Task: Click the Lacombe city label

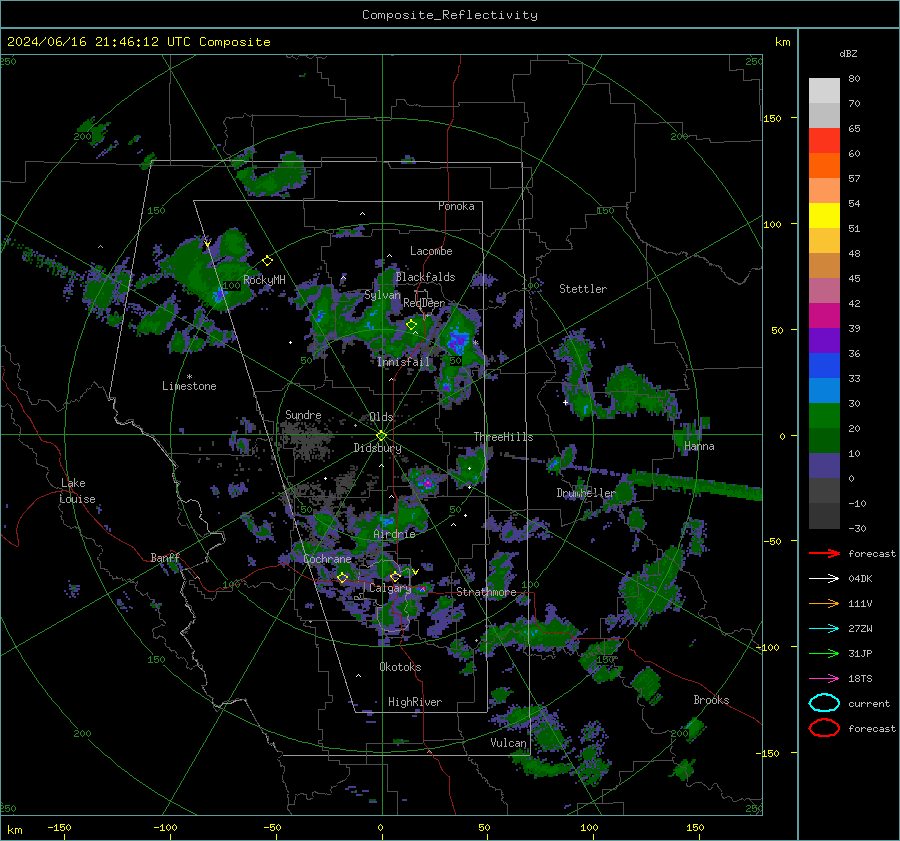Action: (431, 251)
